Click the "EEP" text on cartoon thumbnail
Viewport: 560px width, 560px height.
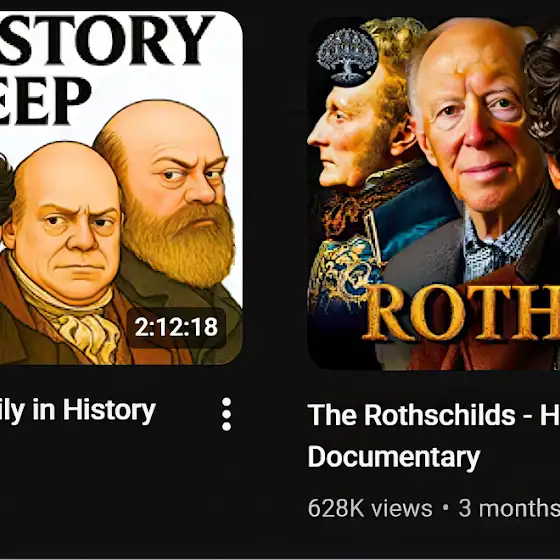pos(45,101)
